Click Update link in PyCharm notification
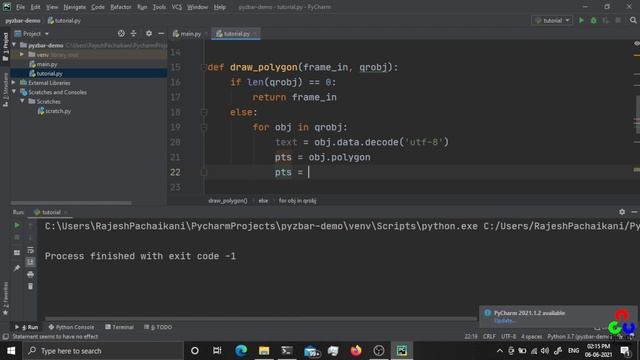The height and width of the screenshot is (360, 640). (504, 321)
